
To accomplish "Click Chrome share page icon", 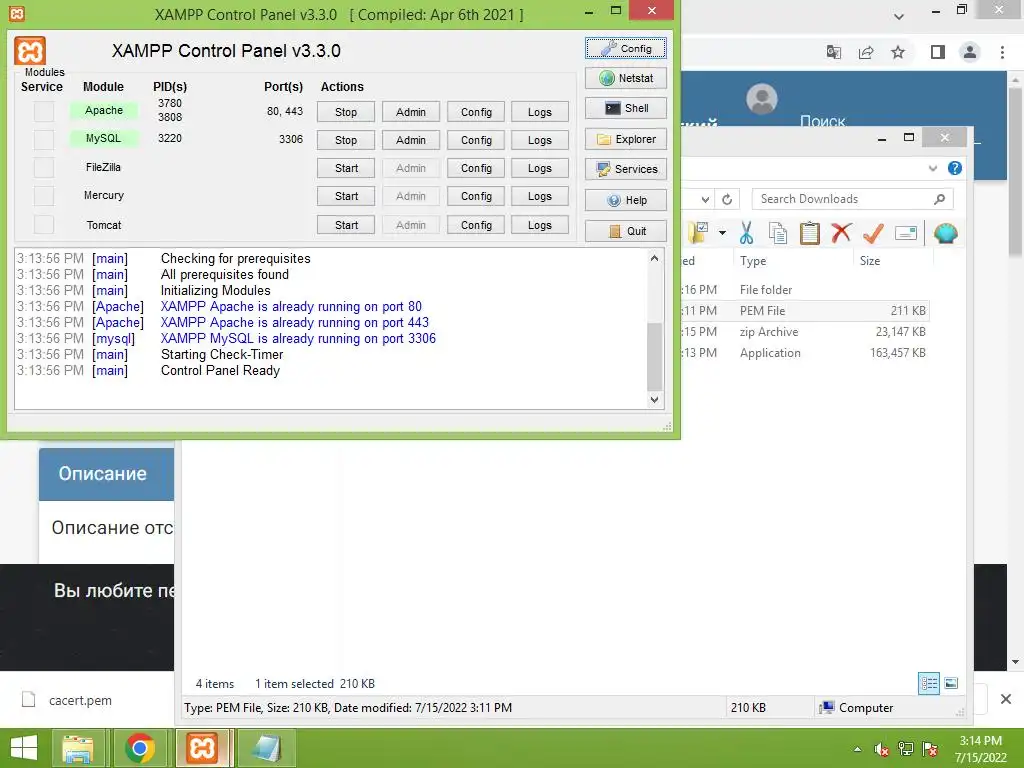I will click(x=866, y=52).
